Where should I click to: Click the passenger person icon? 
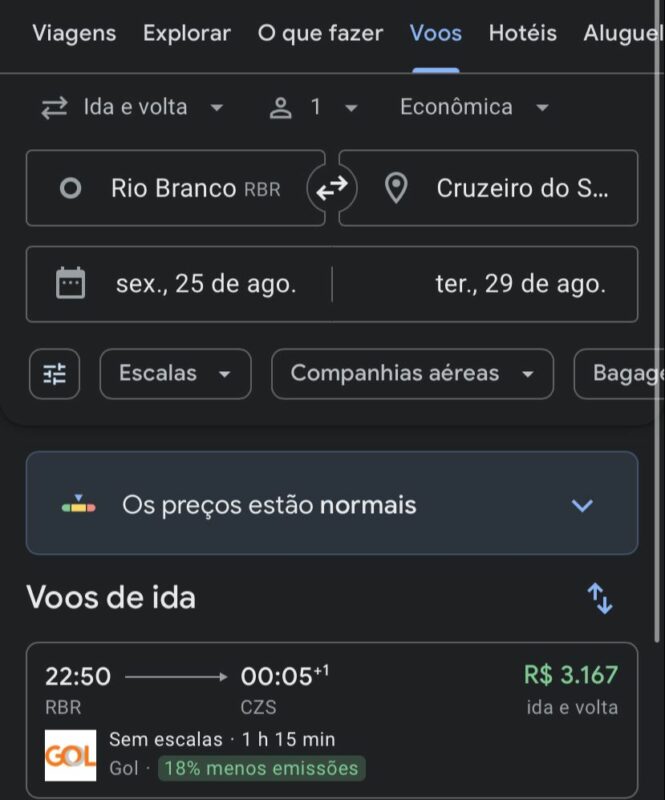280,108
